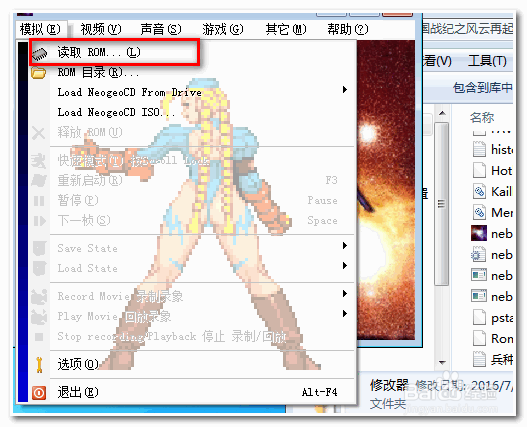The height and width of the screenshot is (427, 527).
Task: Open the 视频(V) menu
Action: click(x=100, y=30)
